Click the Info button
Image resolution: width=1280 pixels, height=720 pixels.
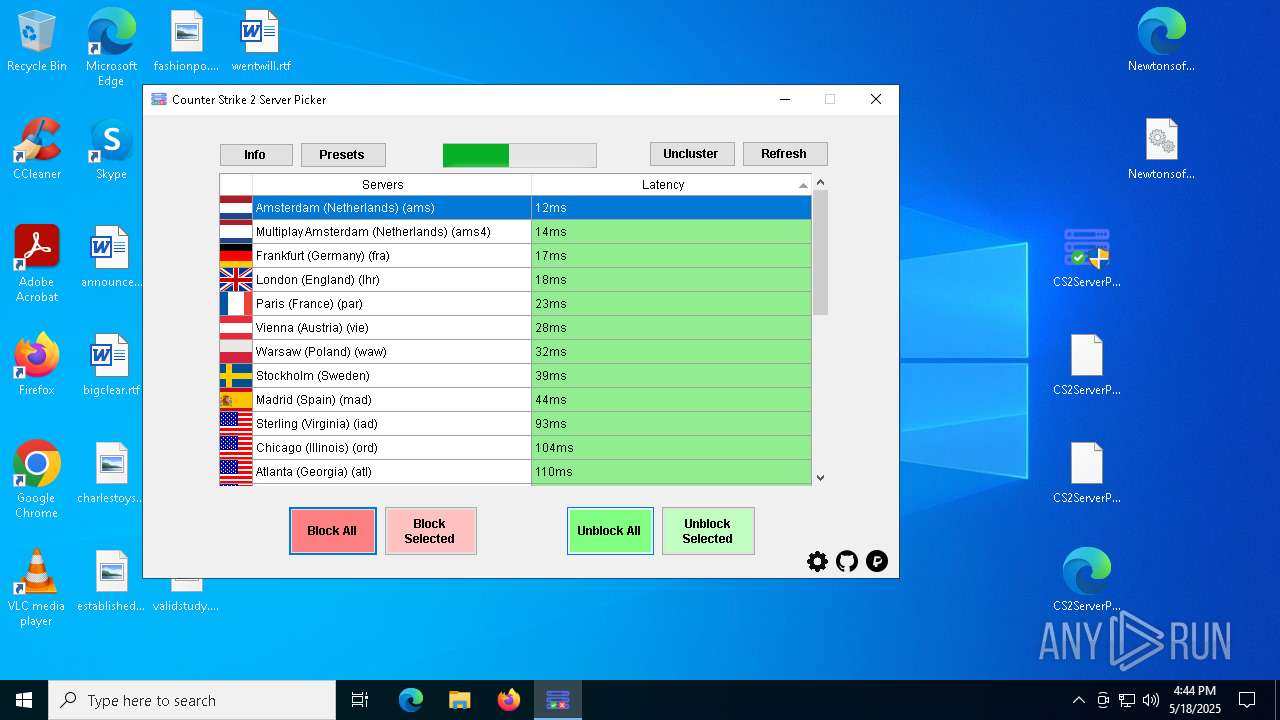coord(256,155)
